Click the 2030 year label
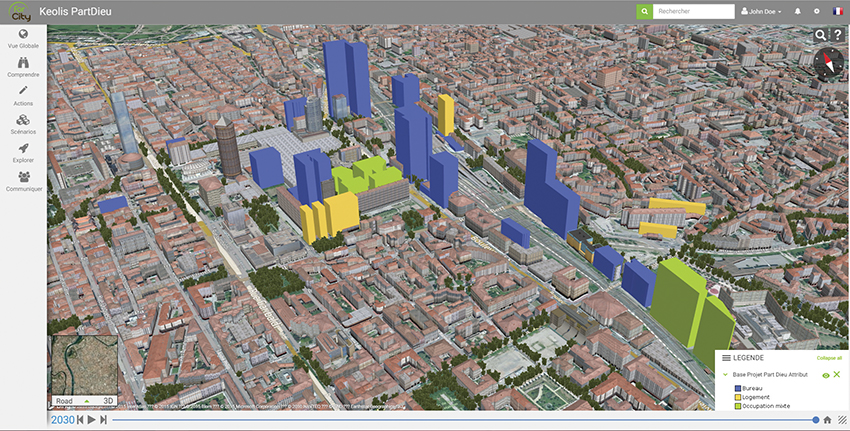 (62, 420)
